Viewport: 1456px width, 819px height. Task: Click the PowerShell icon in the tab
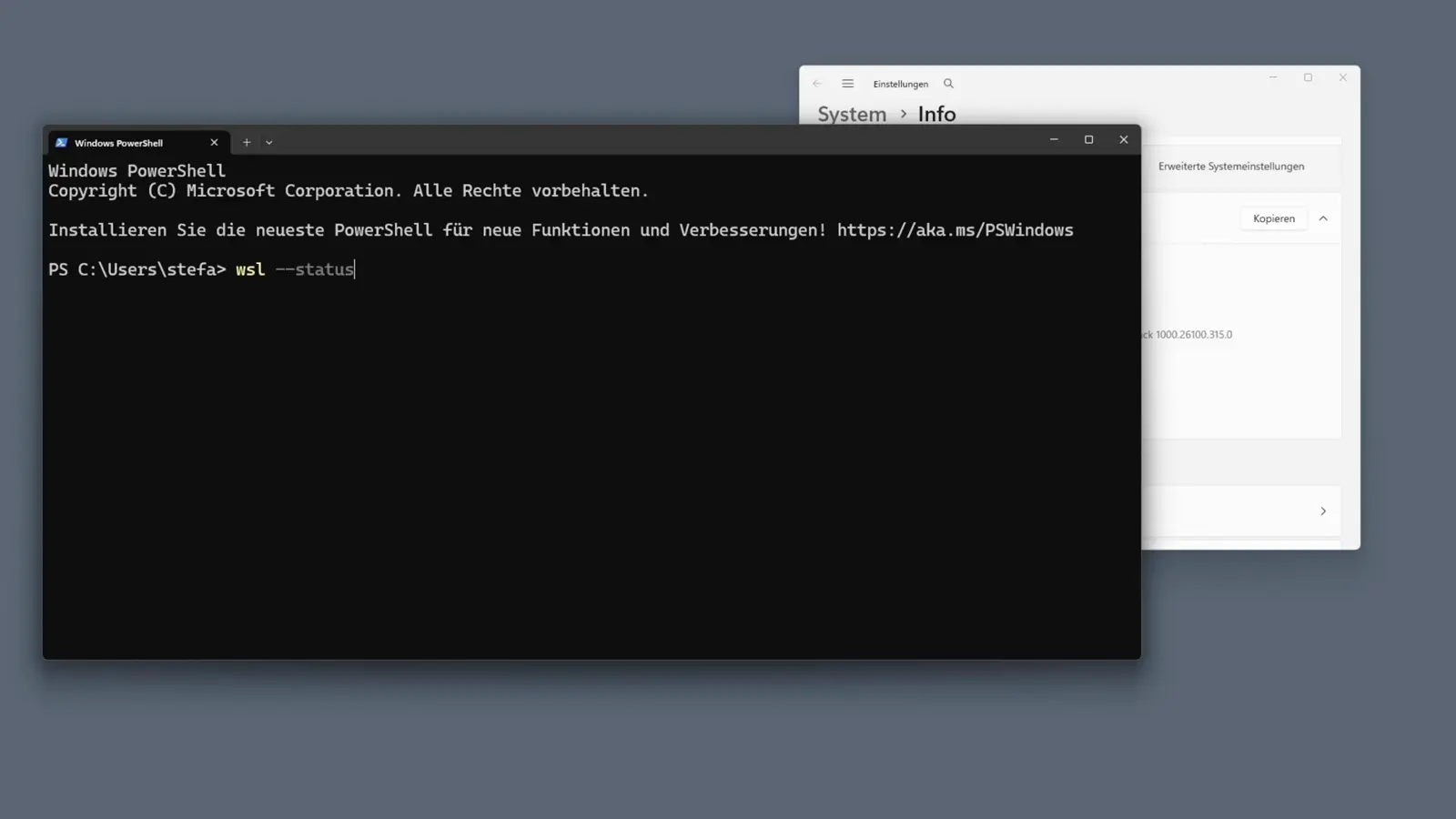coord(61,143)
